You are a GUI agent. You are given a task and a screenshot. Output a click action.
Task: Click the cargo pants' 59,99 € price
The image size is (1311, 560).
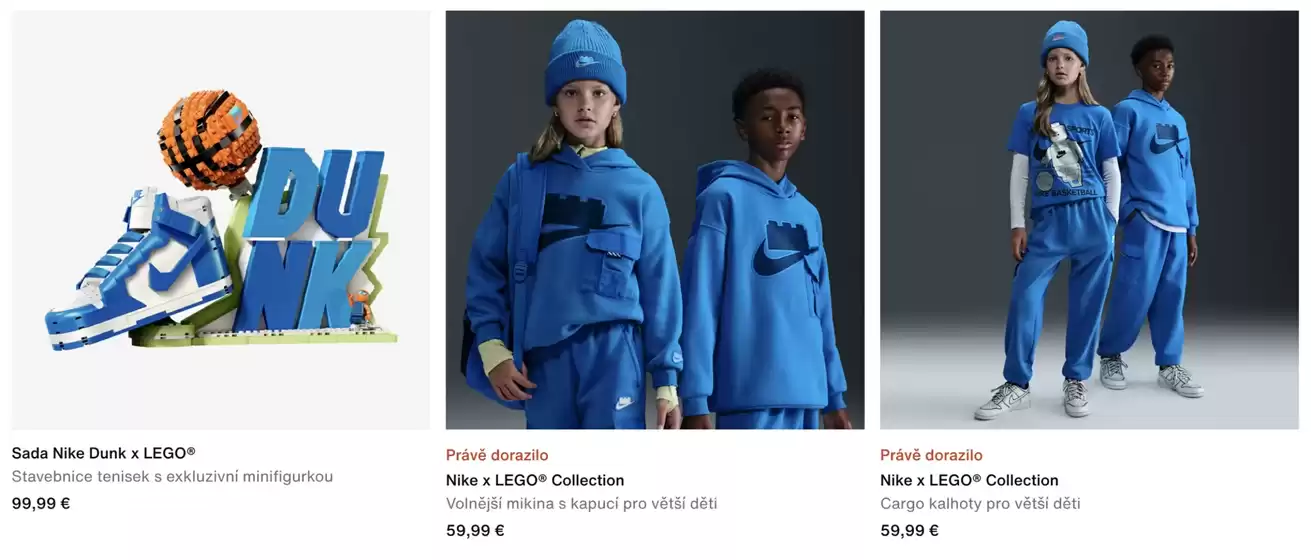[x=909, y=531]
